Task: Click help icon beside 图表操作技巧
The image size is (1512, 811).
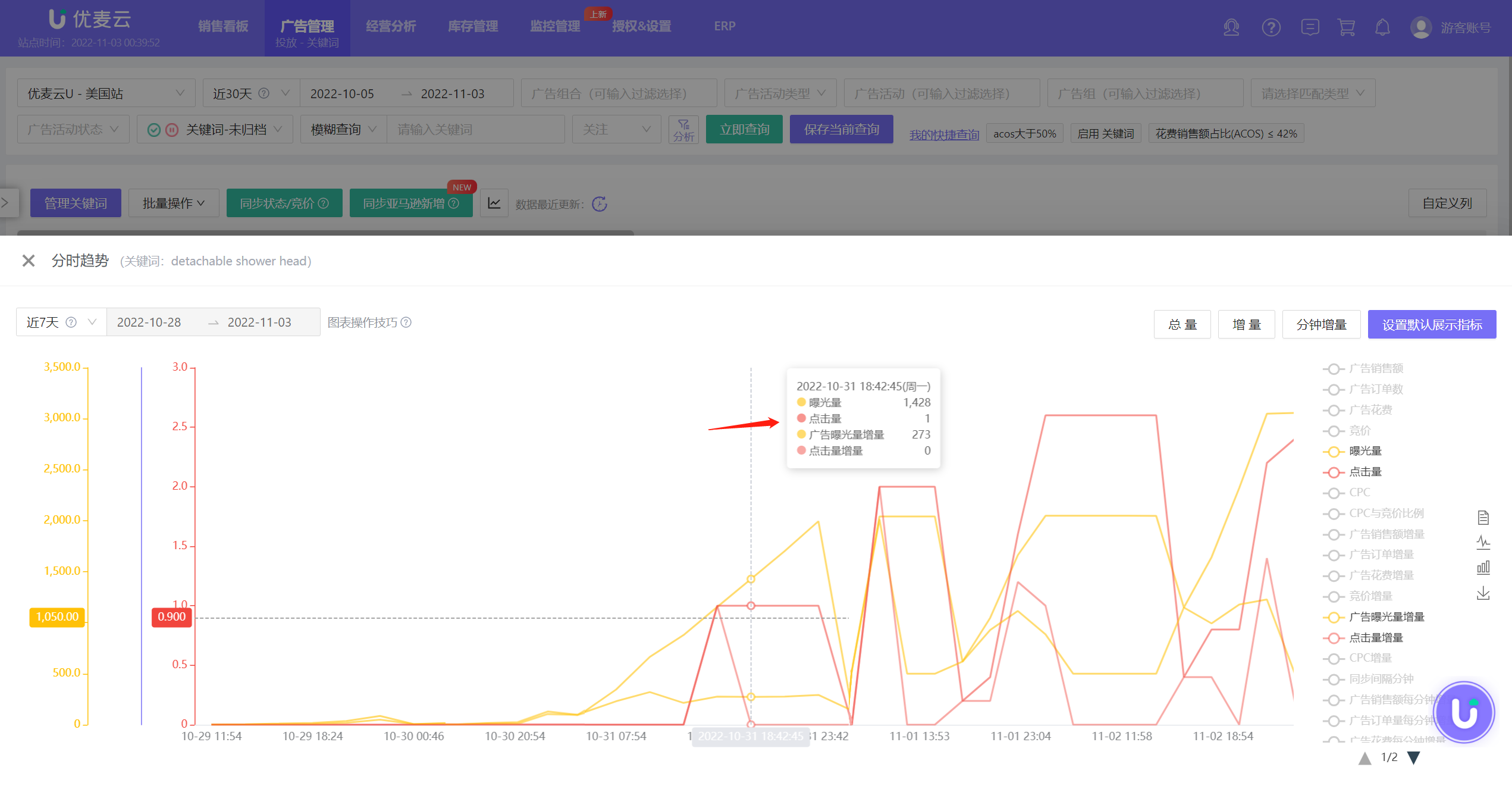Action: 406,322
